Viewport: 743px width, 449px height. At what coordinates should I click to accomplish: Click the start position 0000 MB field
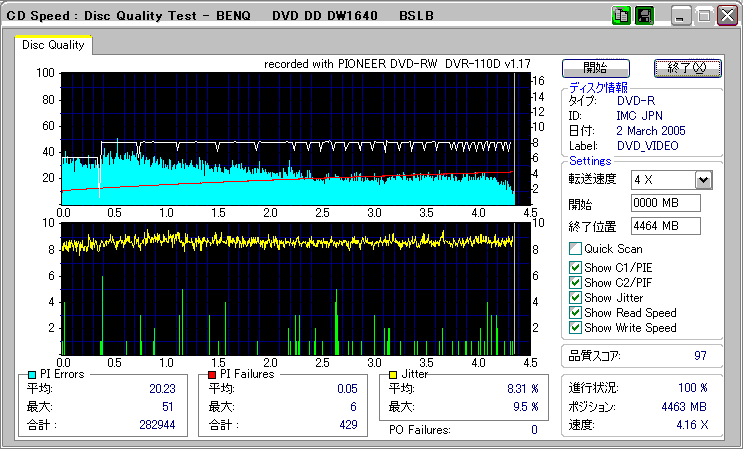(x=665, y=203)
